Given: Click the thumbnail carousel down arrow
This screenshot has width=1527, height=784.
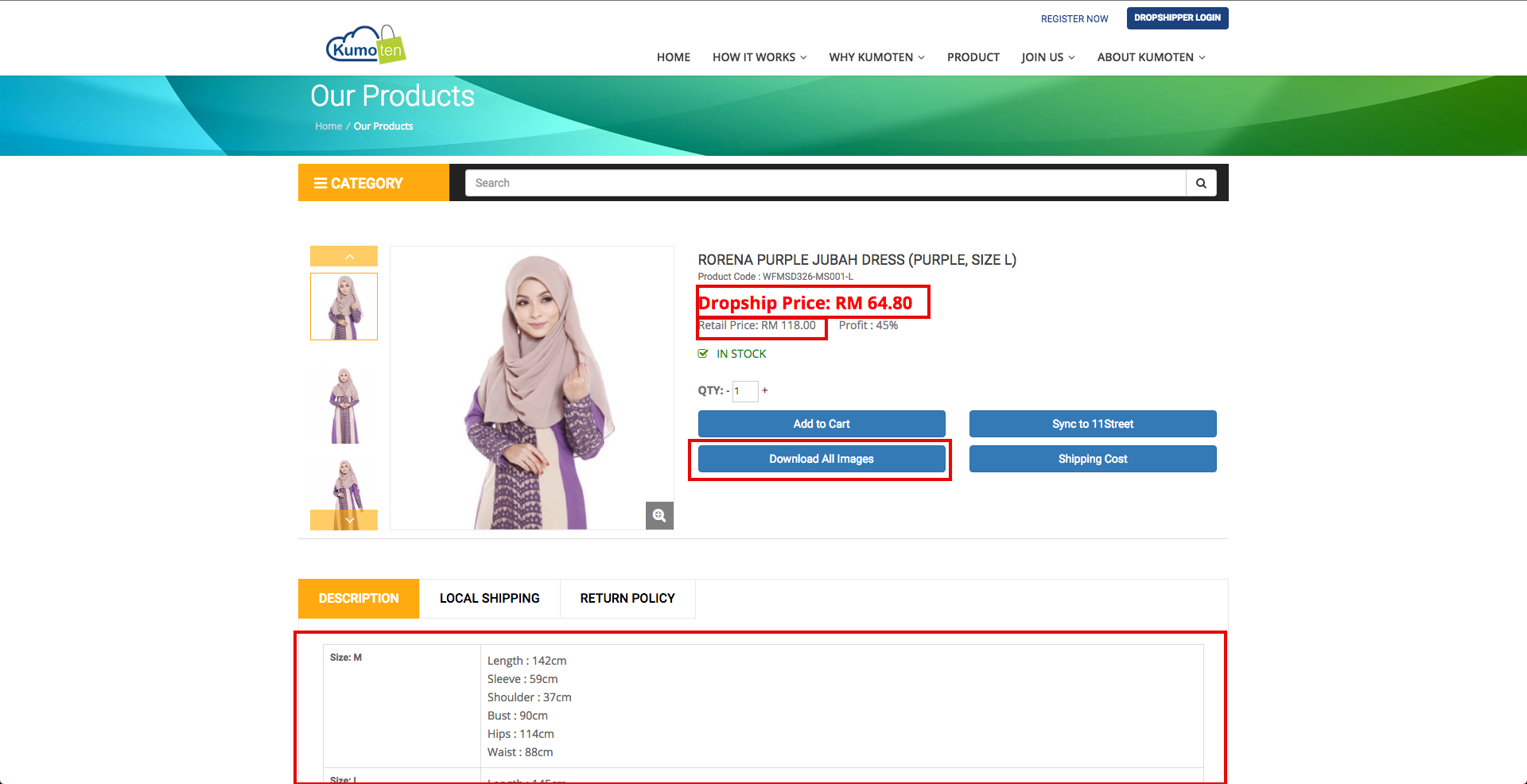Looking at the screenshot, I should (344, 520).
